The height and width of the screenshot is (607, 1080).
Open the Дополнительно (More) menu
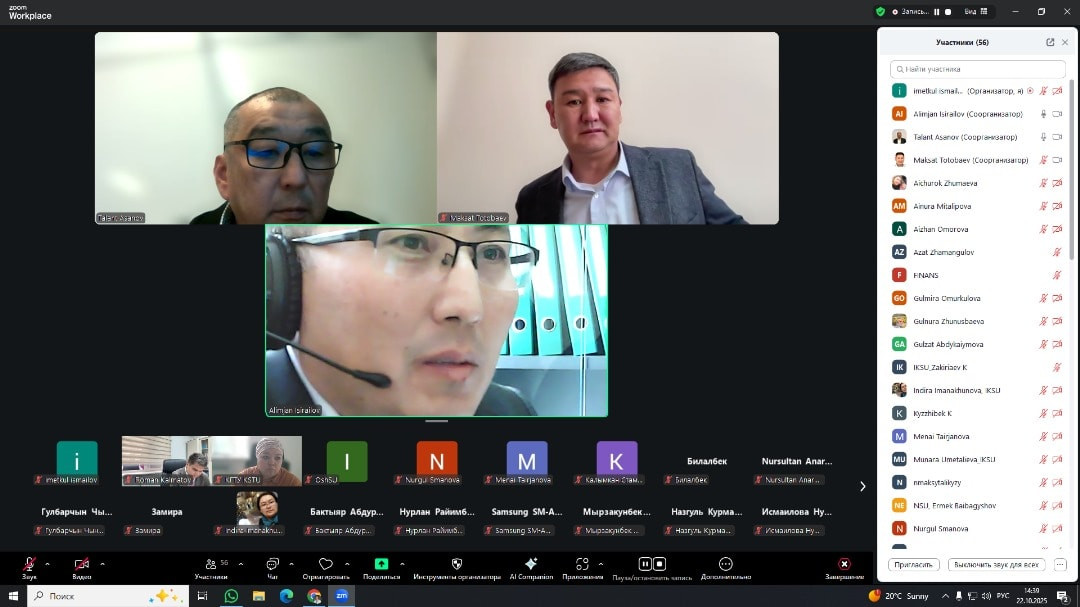(726, 566)
